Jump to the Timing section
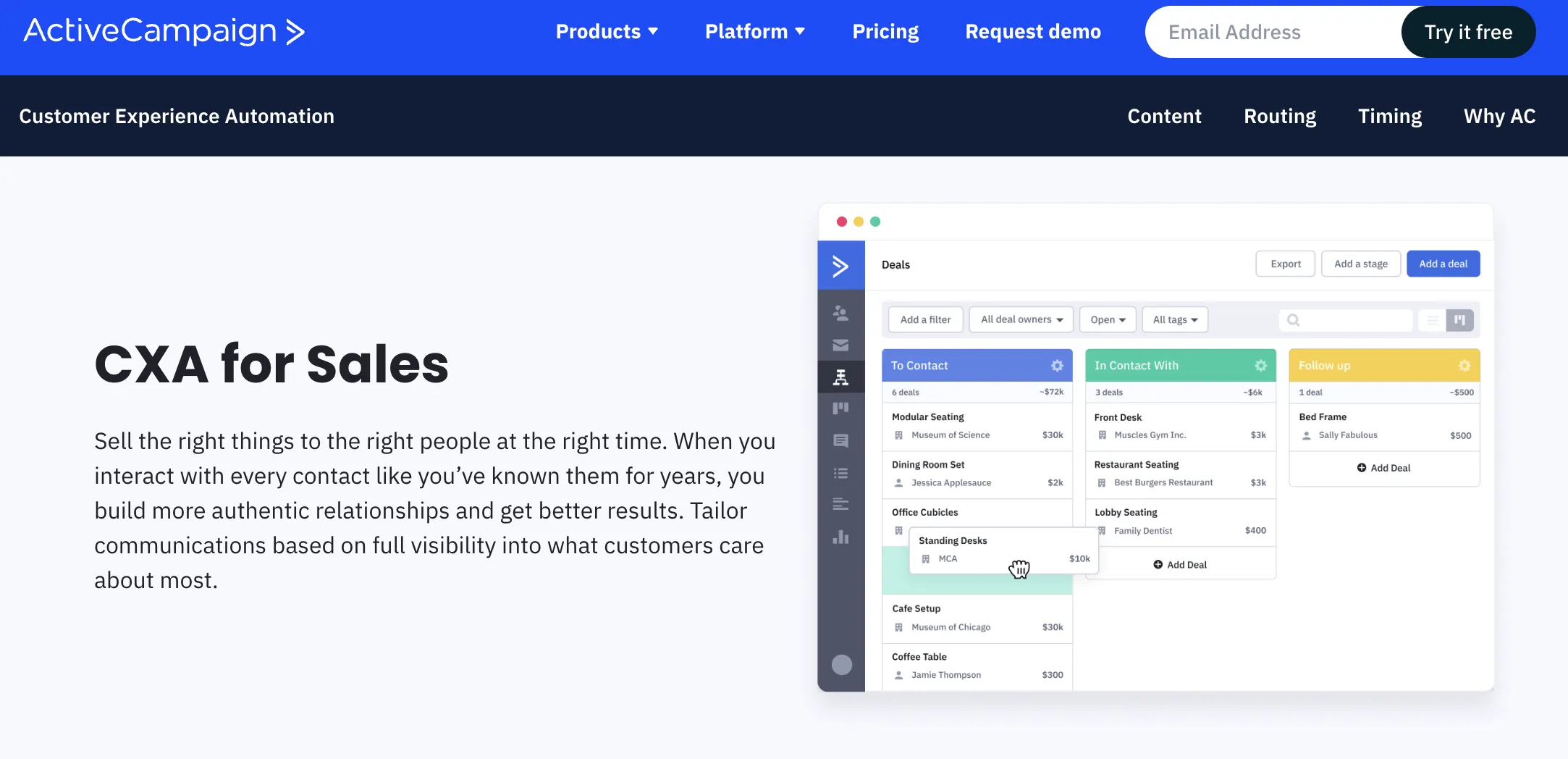 pos(1390,116)
